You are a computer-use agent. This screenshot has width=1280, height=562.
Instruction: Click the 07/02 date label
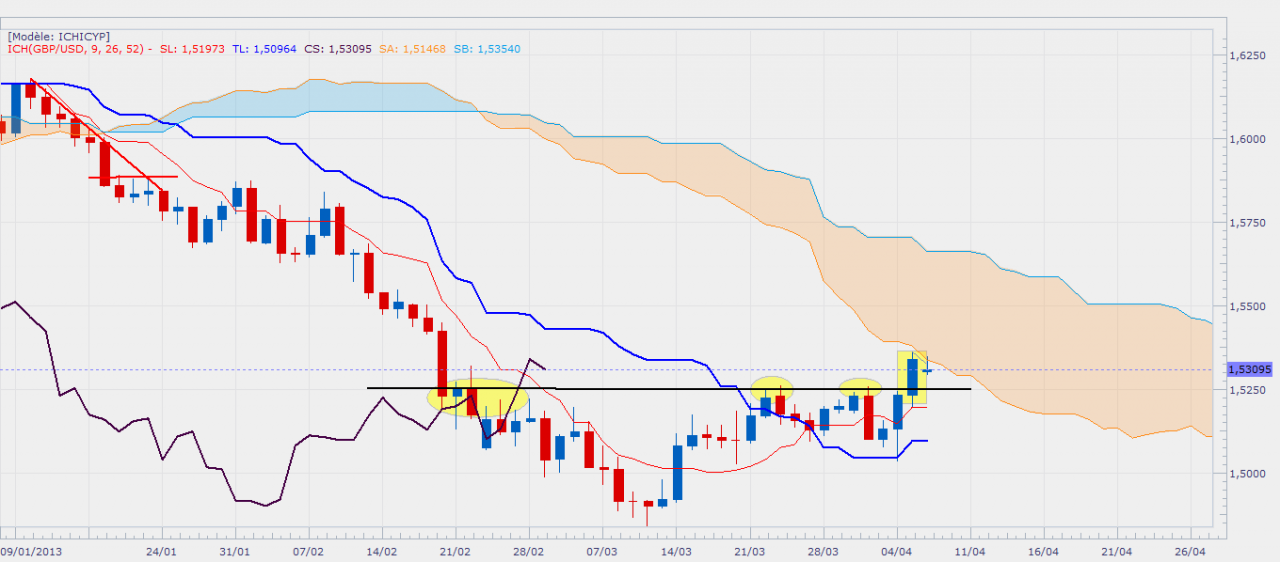pos(309,552)
